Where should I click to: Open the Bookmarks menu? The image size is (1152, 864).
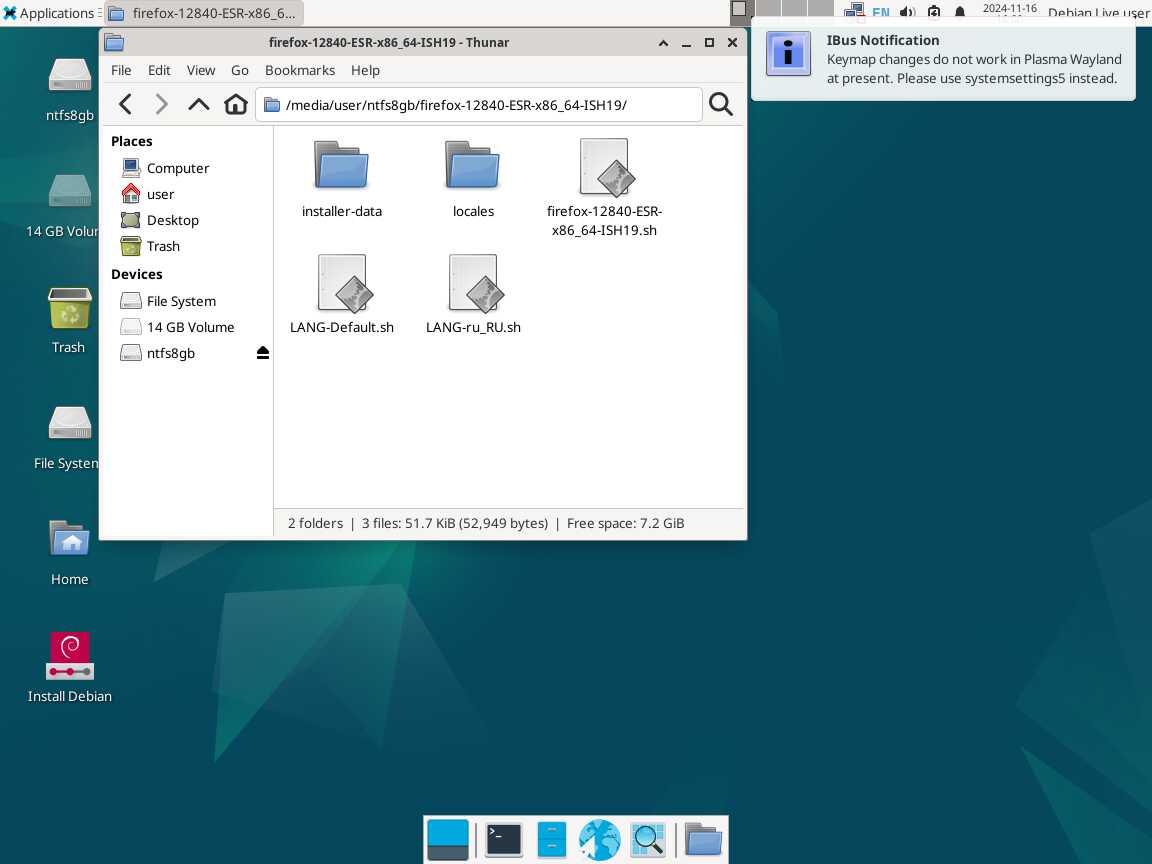300,71
